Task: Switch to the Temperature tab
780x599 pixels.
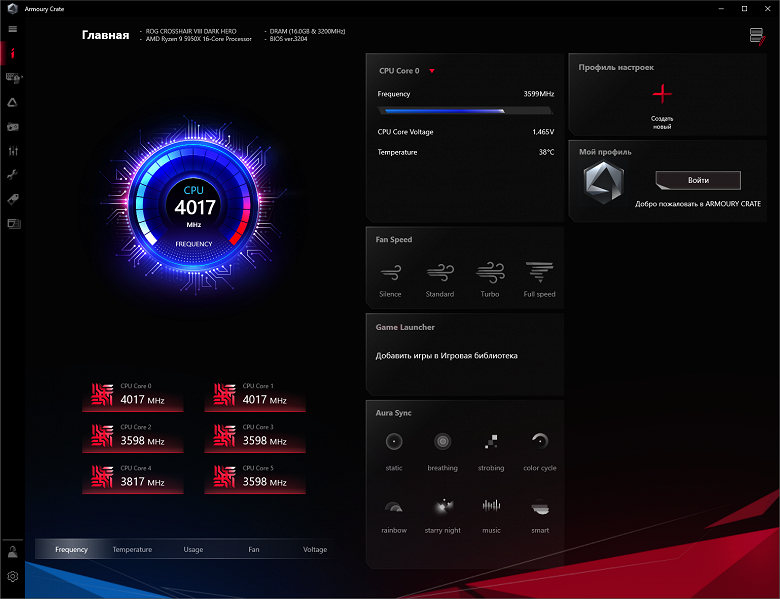Action: pos(132,549)
